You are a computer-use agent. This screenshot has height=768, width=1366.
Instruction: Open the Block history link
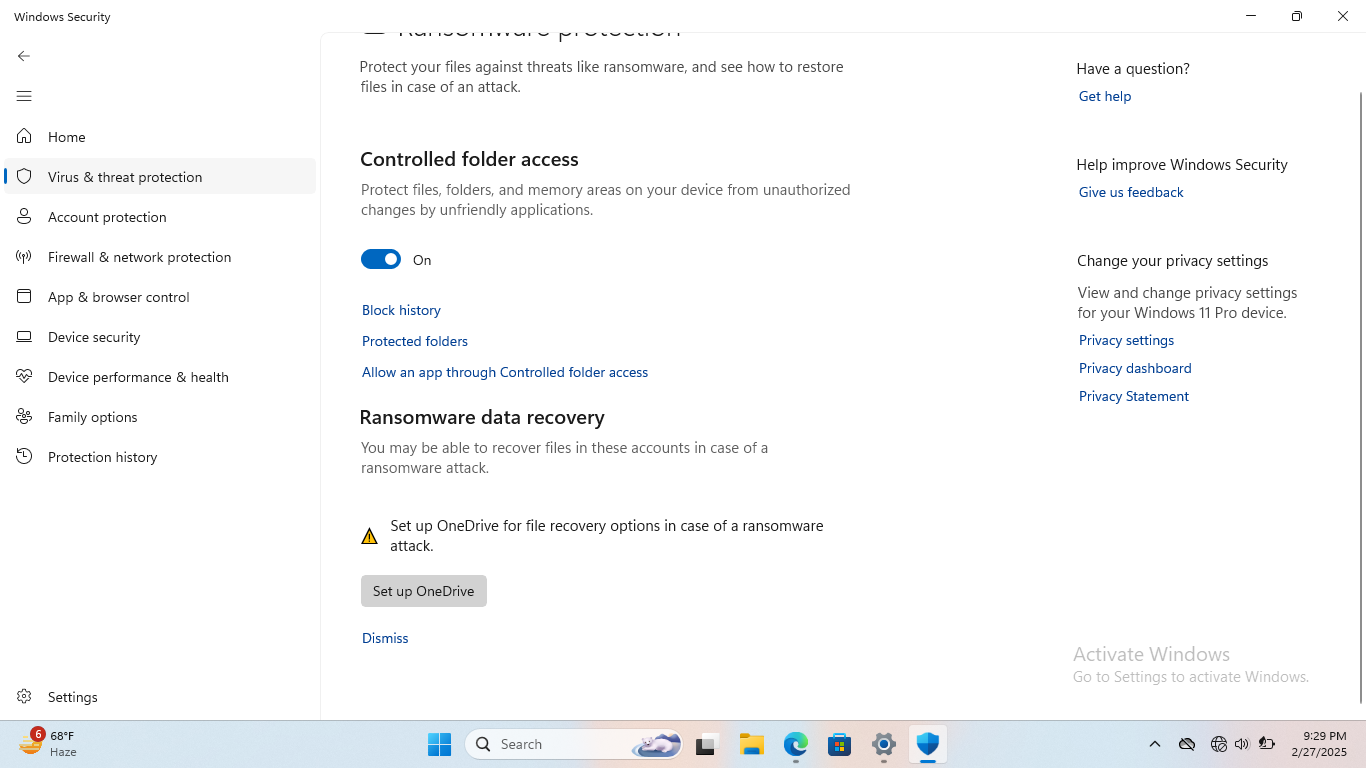[400, 310]
